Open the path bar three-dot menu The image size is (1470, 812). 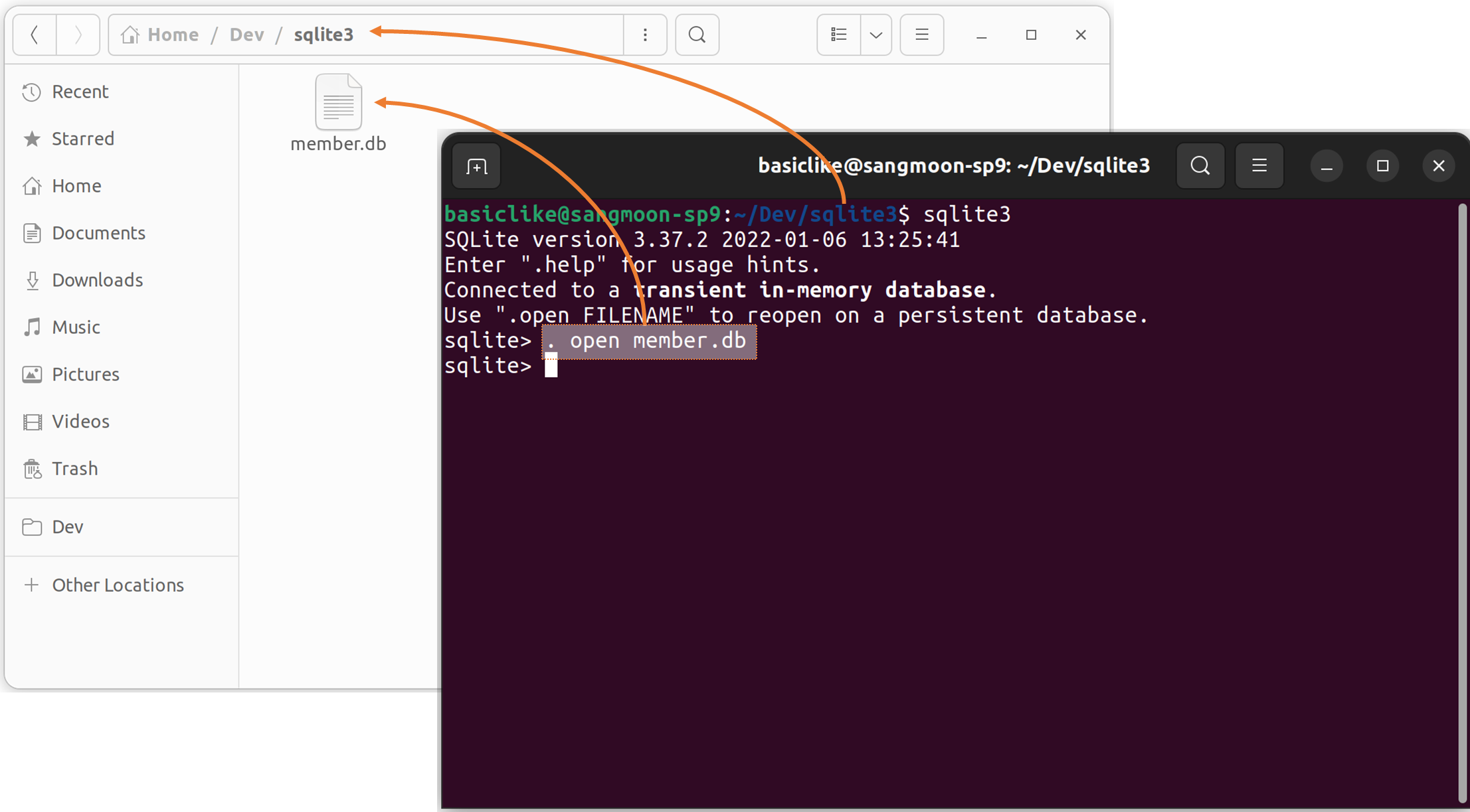(645, 35)
